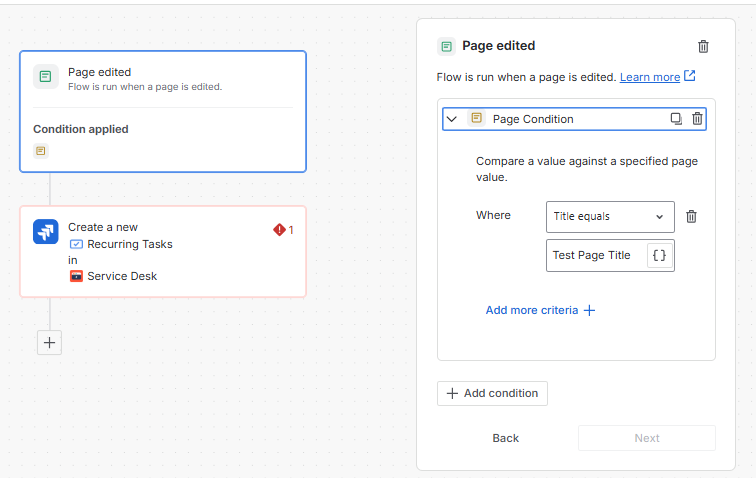Click the Next button
Image resolution: width=756 pixels, height=478 pixels.
coord(647,438)
